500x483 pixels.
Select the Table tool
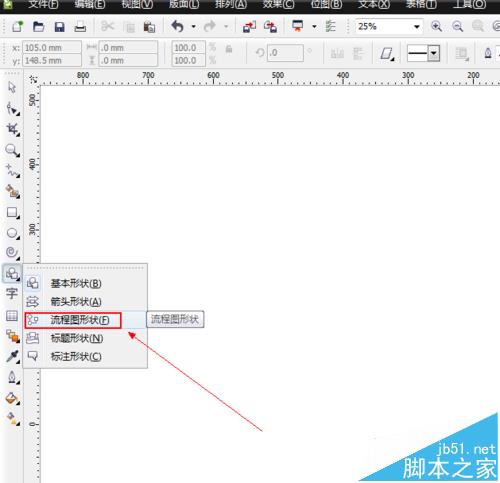[x=12, y=315]
